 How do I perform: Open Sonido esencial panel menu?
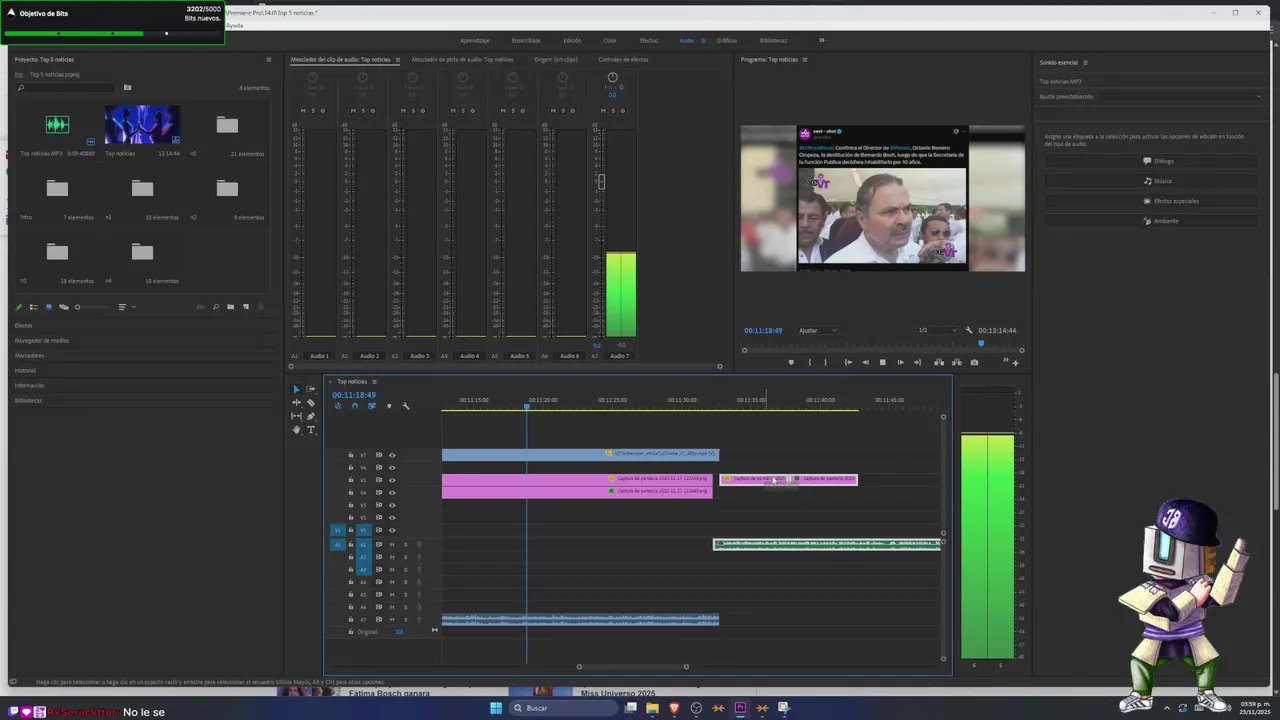coord(1085,62)
